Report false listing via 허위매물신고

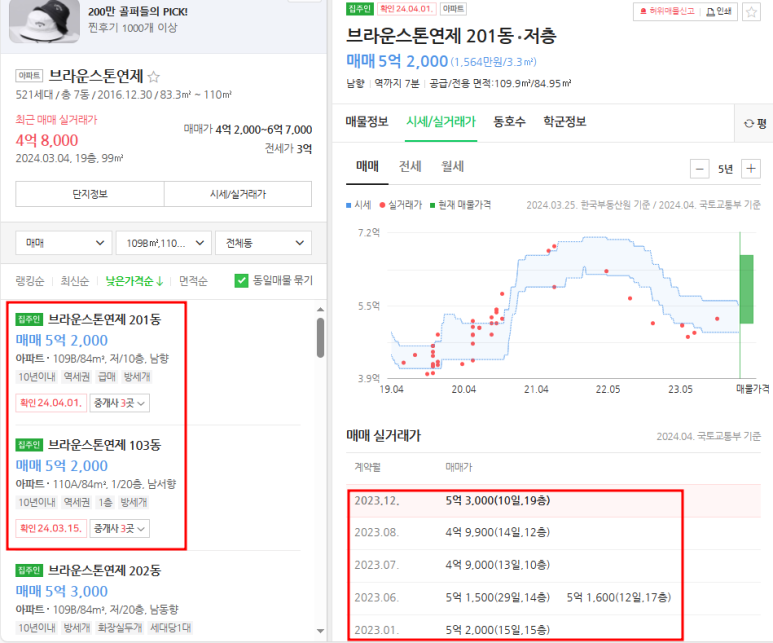click(667, 11)
